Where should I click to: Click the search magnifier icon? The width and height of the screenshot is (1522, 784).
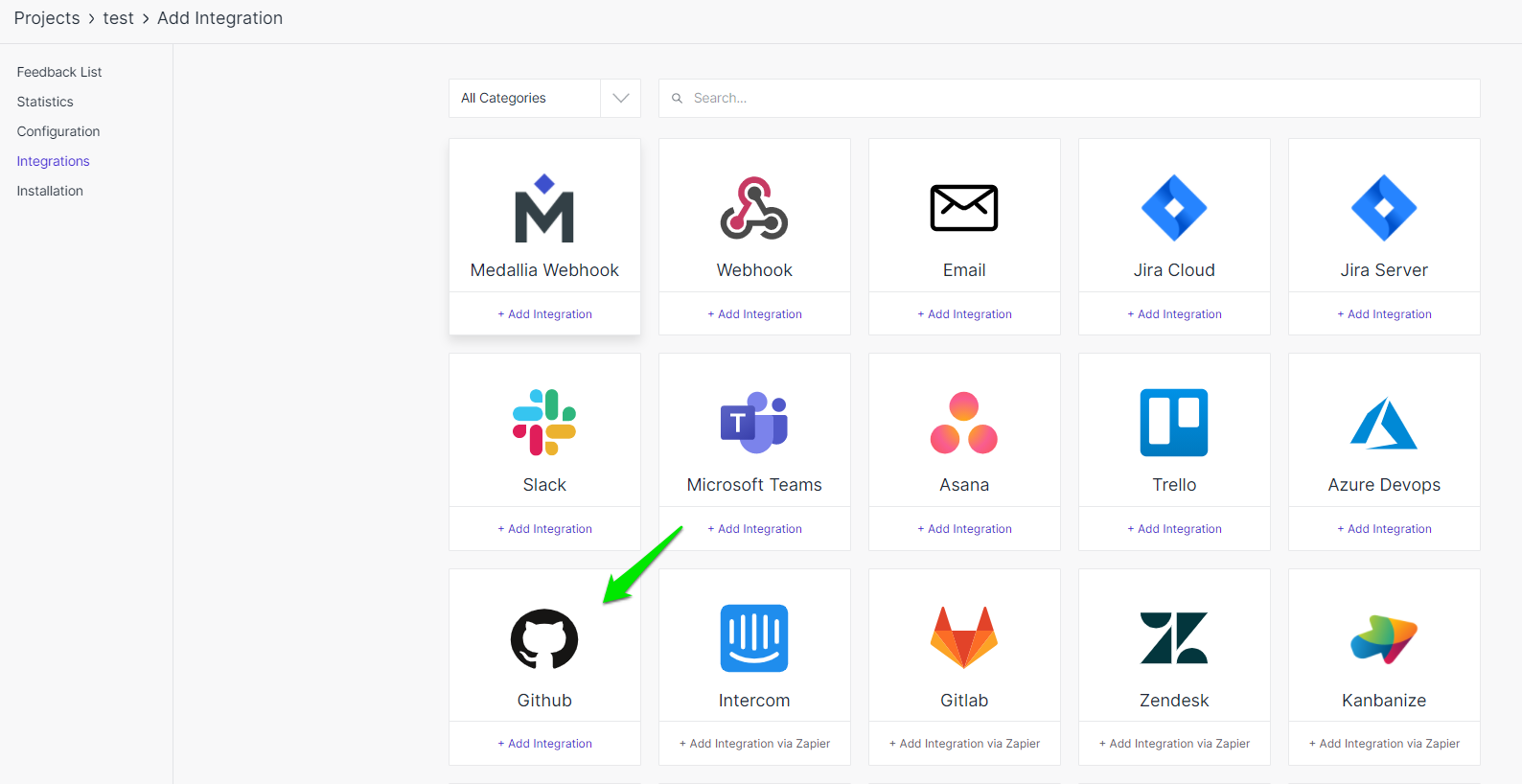pyautogui.click(x=677, y=98)
